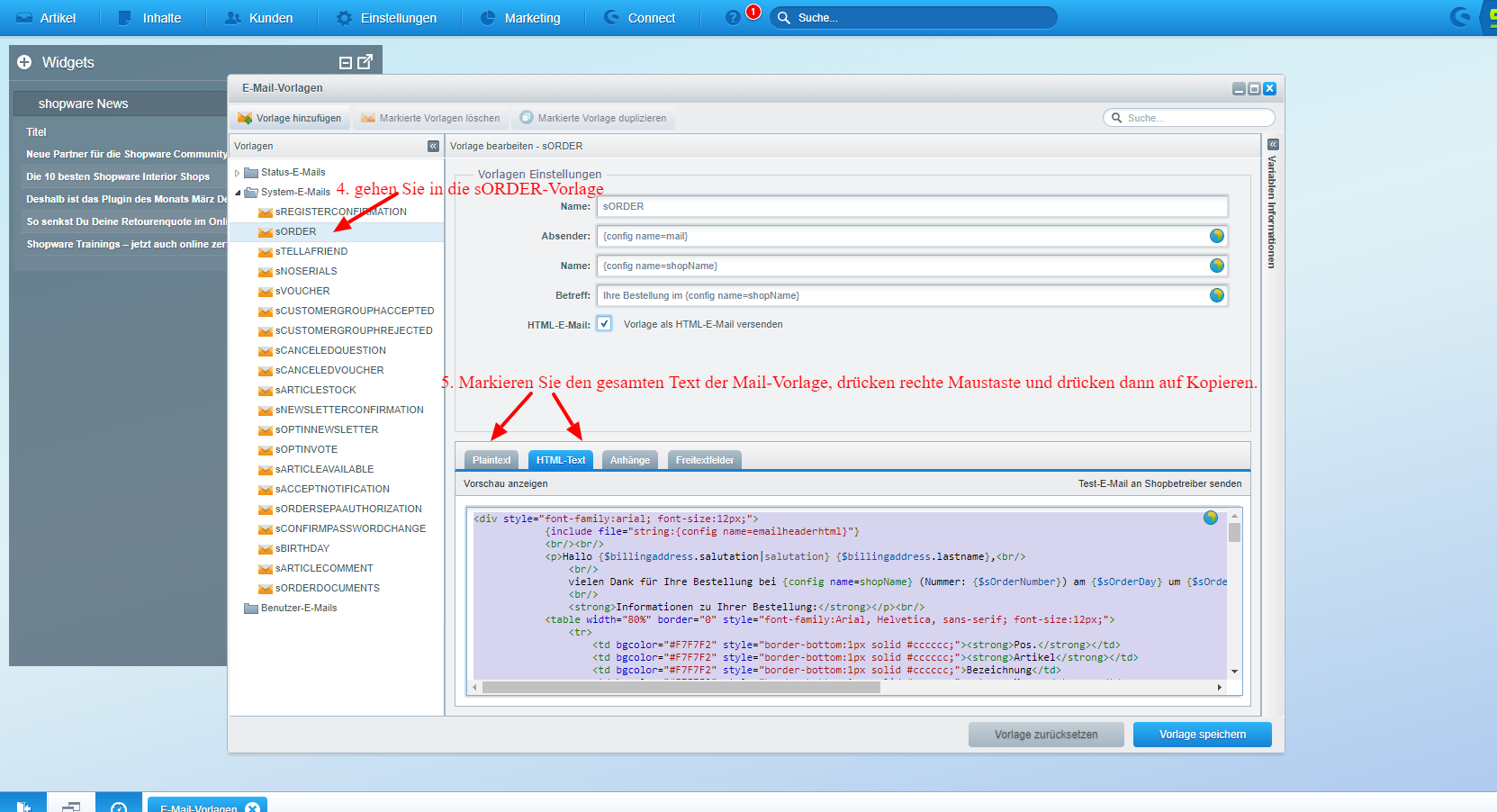Select sOPTINVOTE template
Screen dimensions: 1497x812
306,449
